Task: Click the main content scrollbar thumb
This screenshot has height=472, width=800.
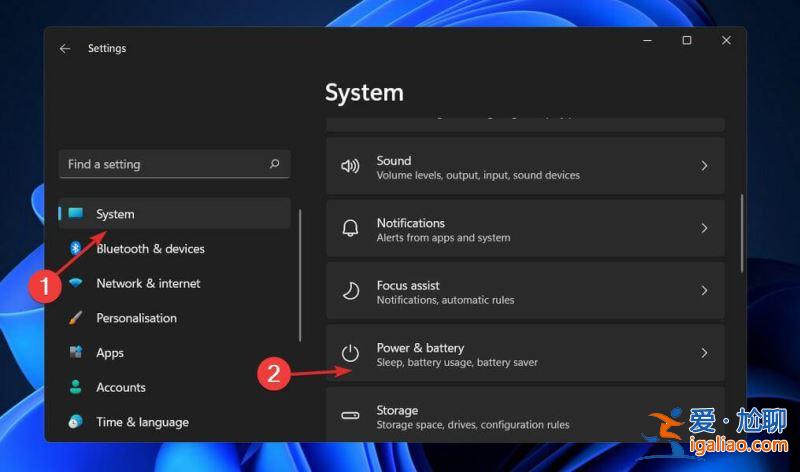Action: coord(742,233)
